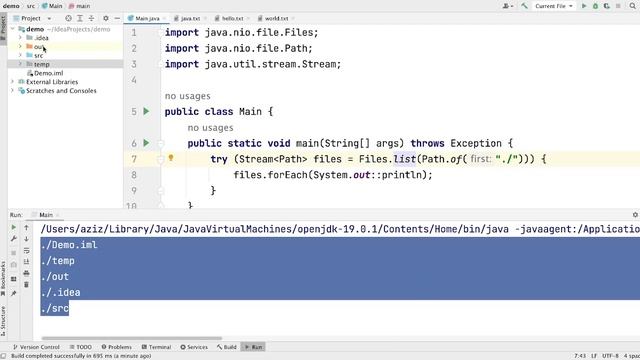The height and width of the screenshot is (360, 640).
Task: Expand Scratches and Consoles node
Action: coord(13,91)
